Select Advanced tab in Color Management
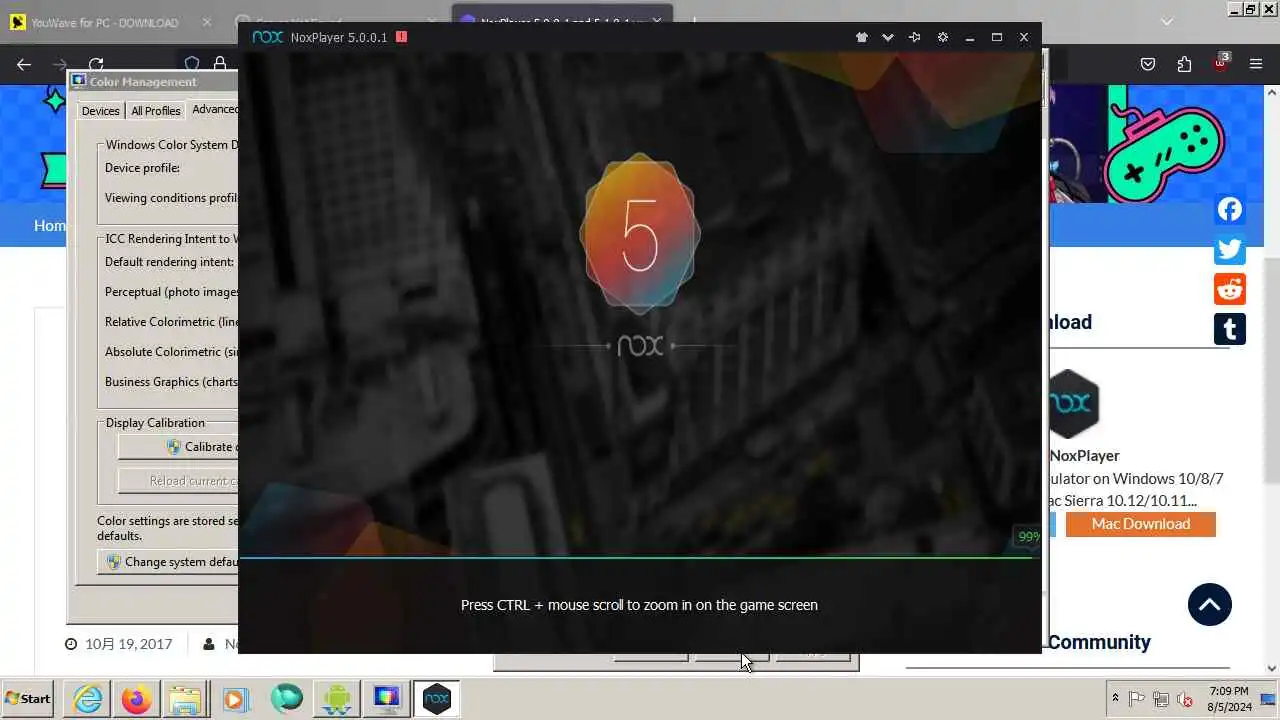1280x720 pixels. pyautogui.click(x=214, y=109)
